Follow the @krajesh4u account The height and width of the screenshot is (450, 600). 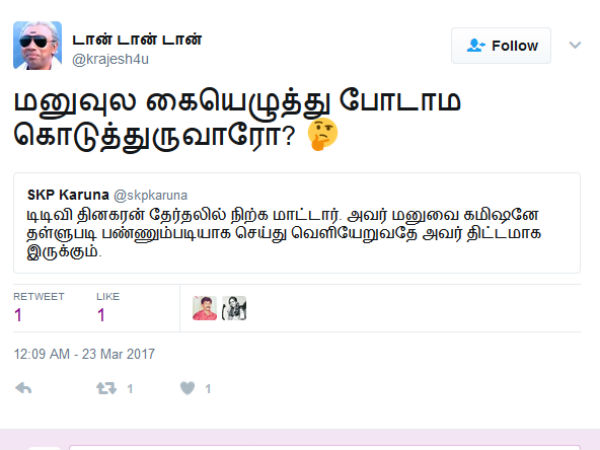(501, 46)
